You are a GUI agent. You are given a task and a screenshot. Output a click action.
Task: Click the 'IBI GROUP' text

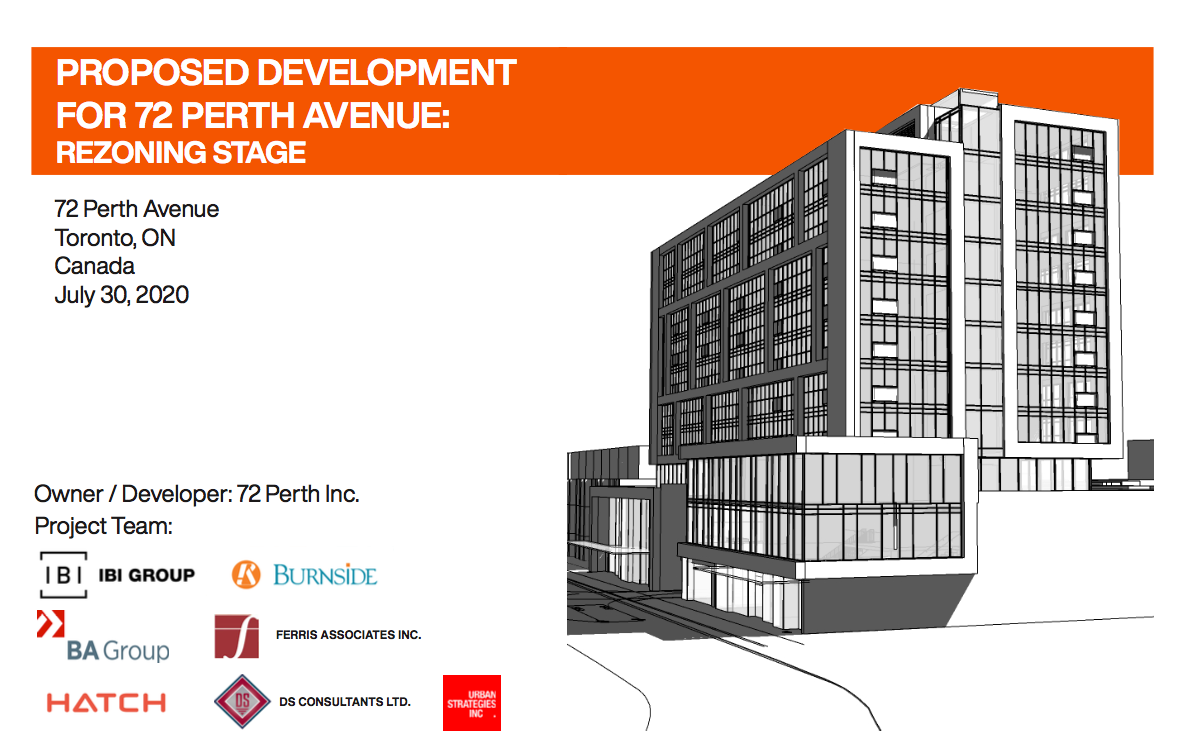point(147,575)
